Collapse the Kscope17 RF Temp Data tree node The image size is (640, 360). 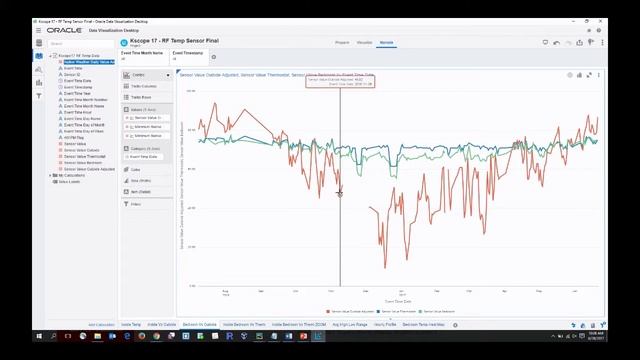coord(50,56)
